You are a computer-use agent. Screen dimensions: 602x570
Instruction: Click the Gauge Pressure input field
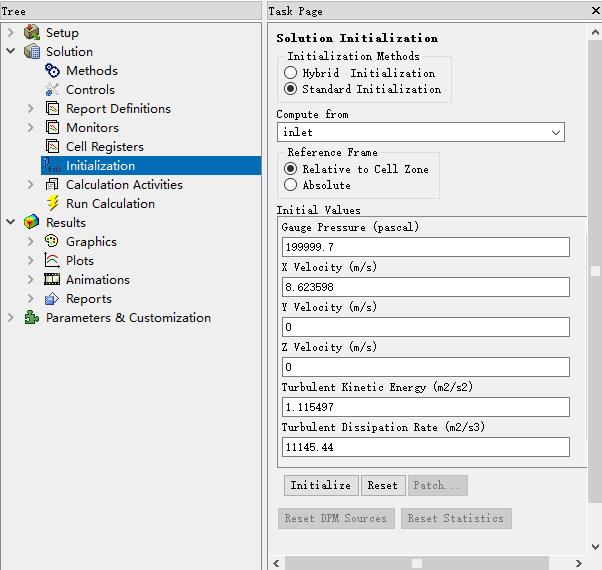[x=426, y=247]
